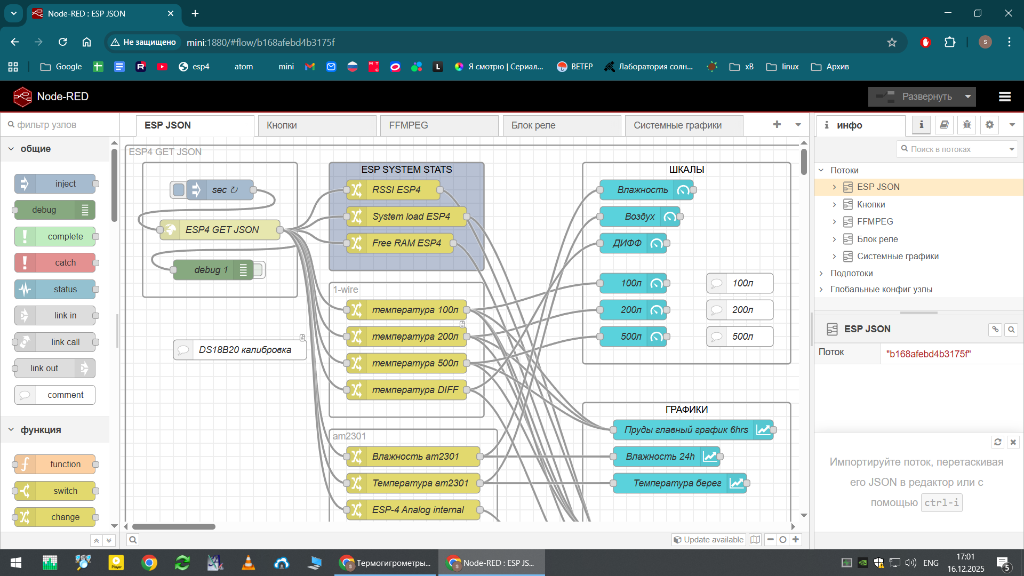Toggle the canvas navigator map icon
The width and height of the screenshot is (1024, 576).
pyautogui.click(x=755, y=540)
